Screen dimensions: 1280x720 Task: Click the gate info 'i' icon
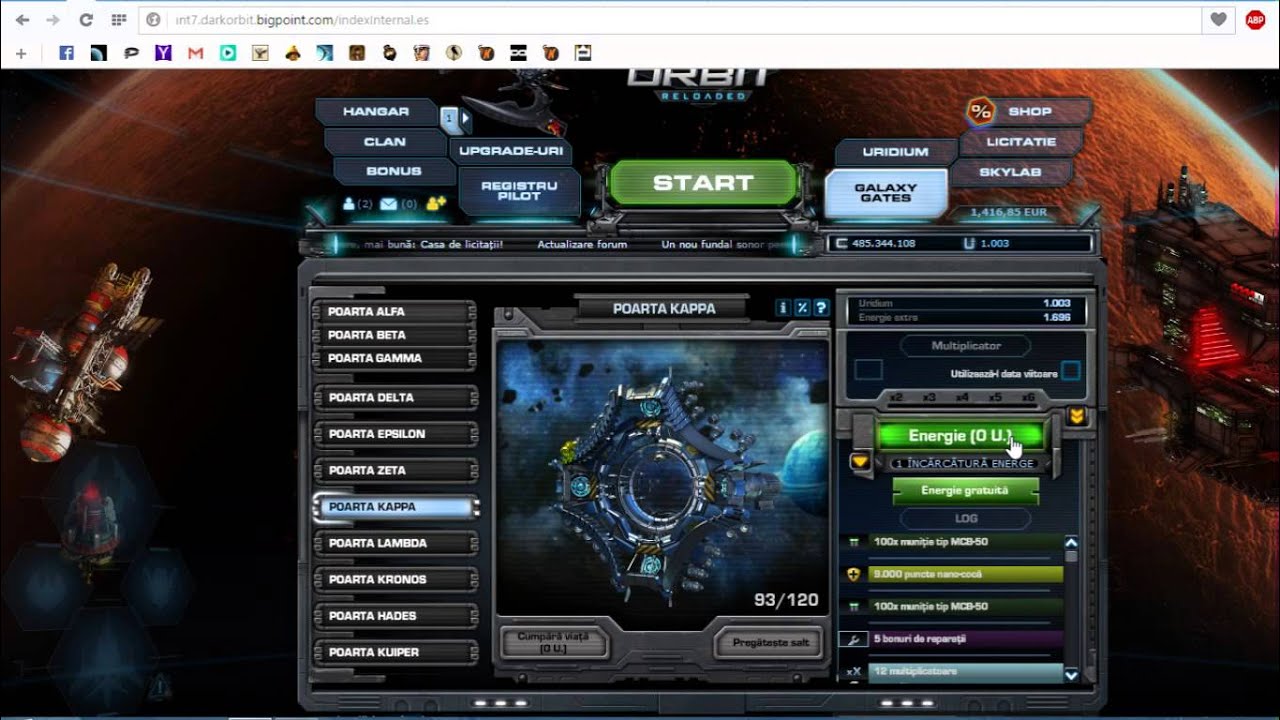pos(784,308)
